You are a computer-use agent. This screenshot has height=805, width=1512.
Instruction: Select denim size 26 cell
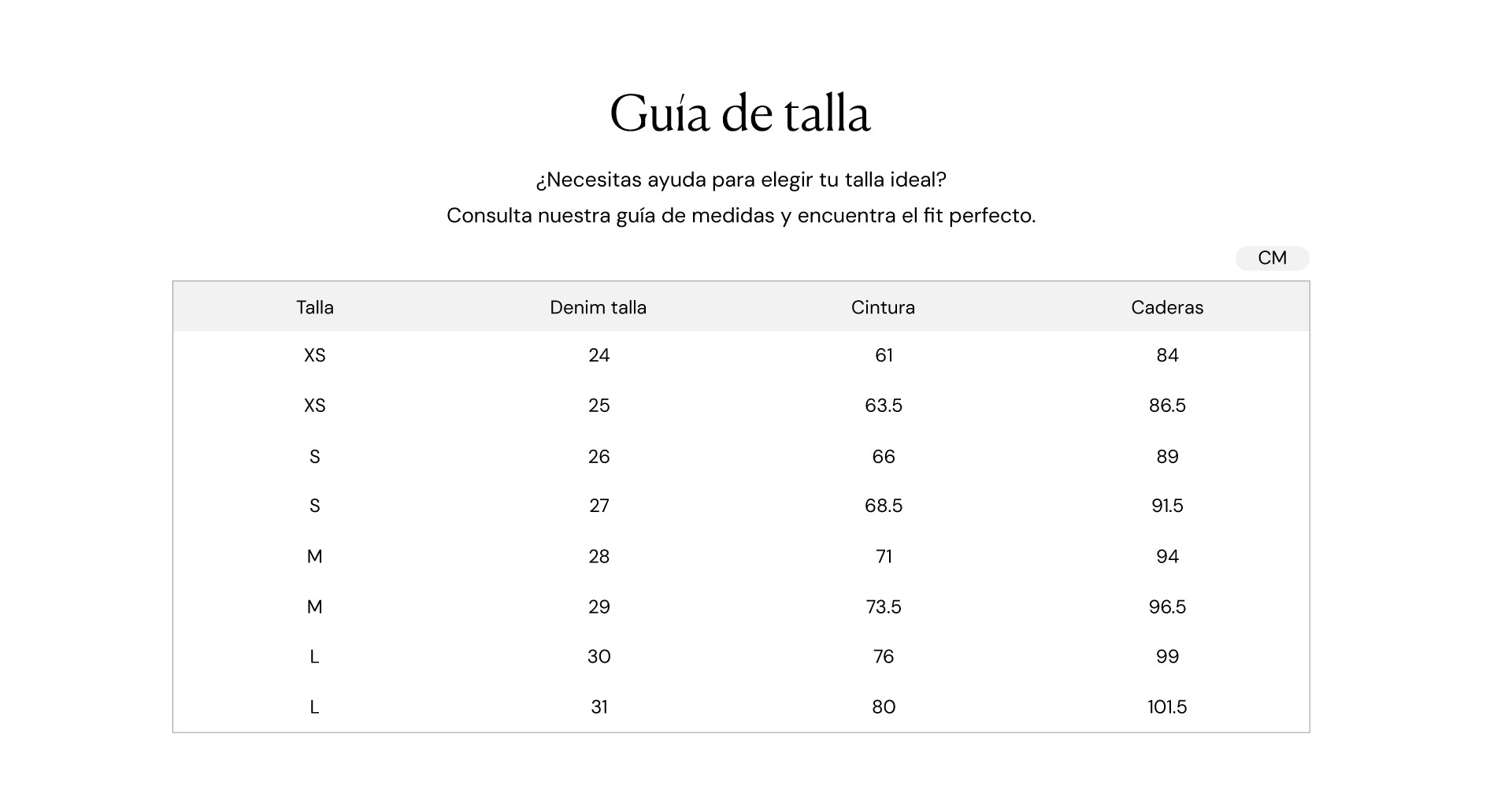pyautogui.click(x=598, y=457)
